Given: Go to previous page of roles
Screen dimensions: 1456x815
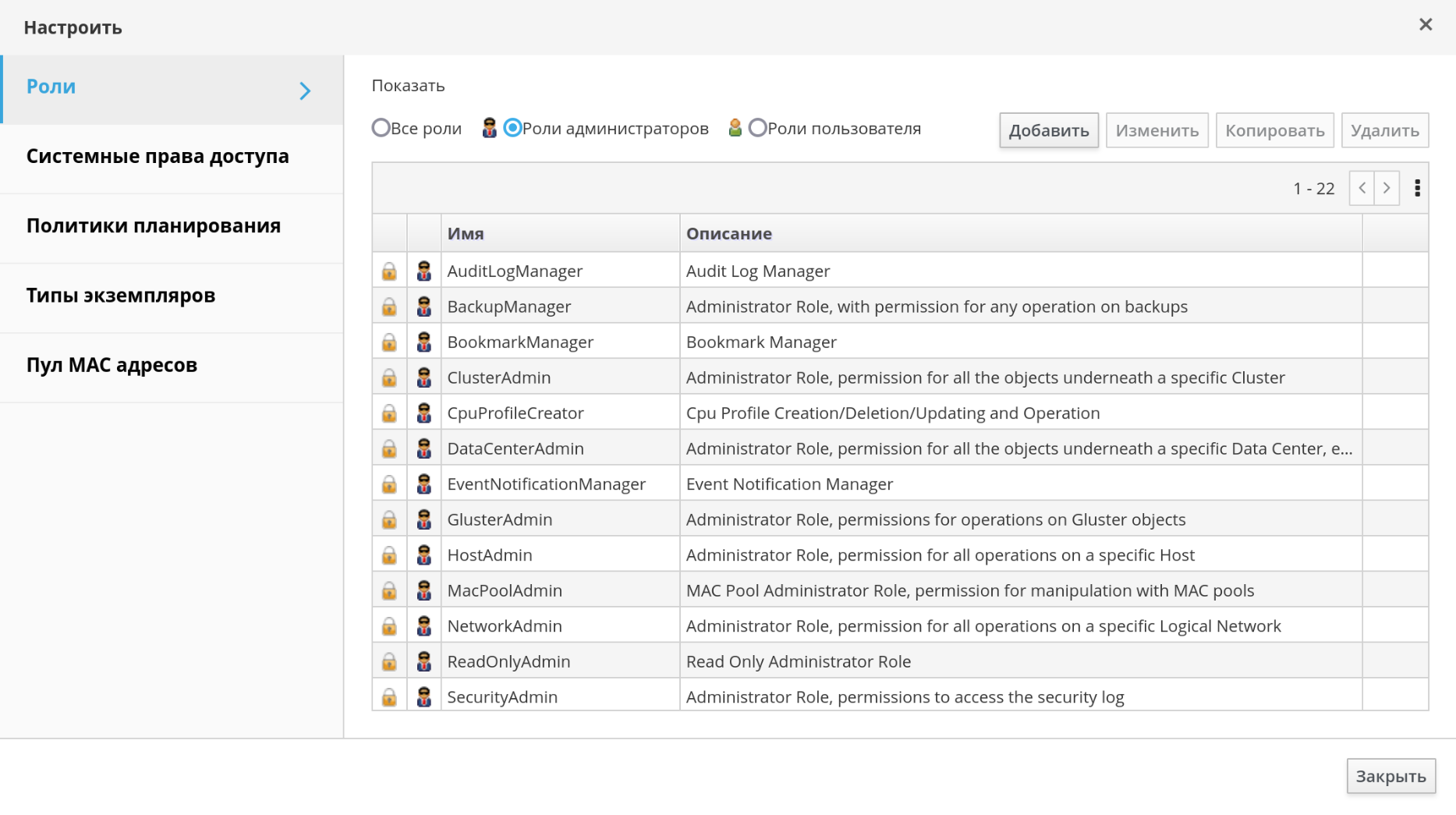Looking at the screenshot, I should [x=1362, y=188].
